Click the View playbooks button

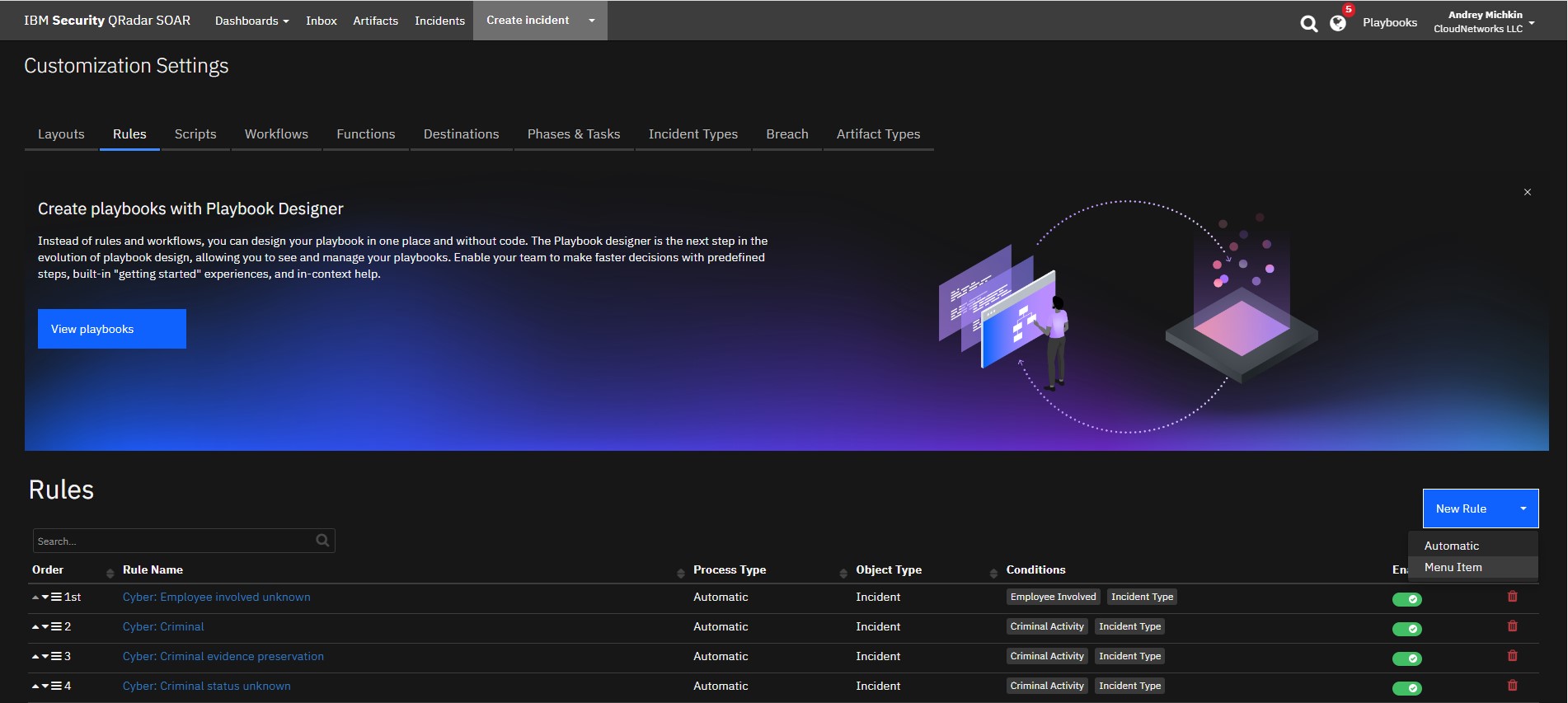pyautogui.click(x=112, y=329)
